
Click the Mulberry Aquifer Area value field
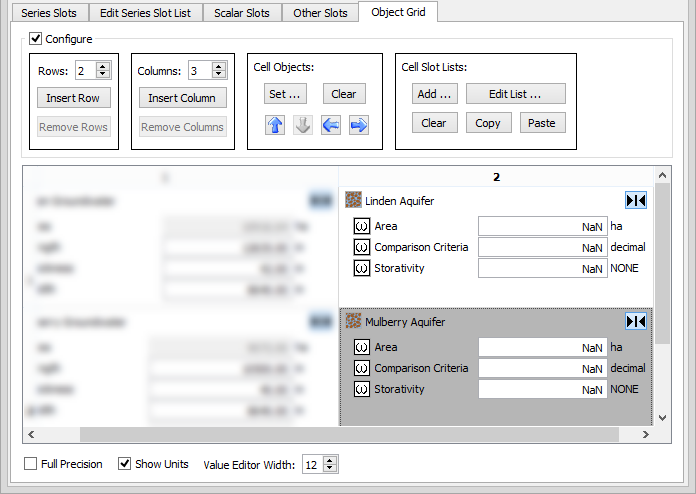pos(541,347)
